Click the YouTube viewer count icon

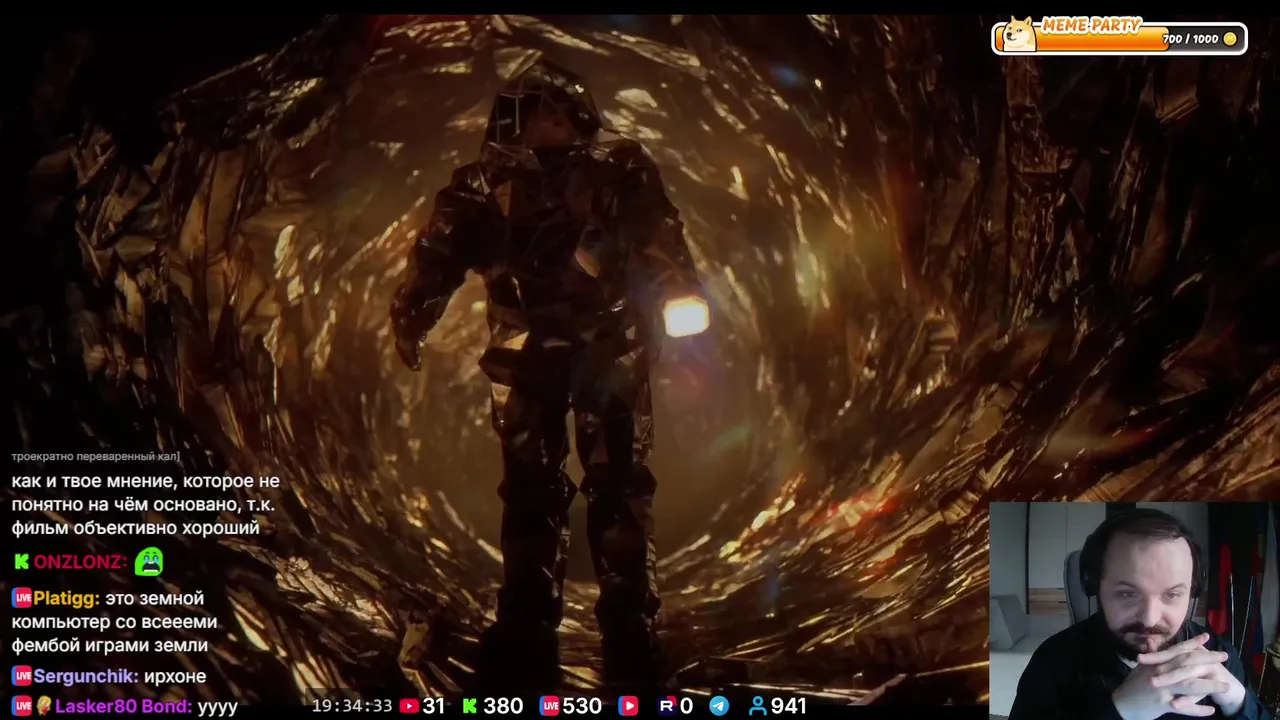point(409,706)
